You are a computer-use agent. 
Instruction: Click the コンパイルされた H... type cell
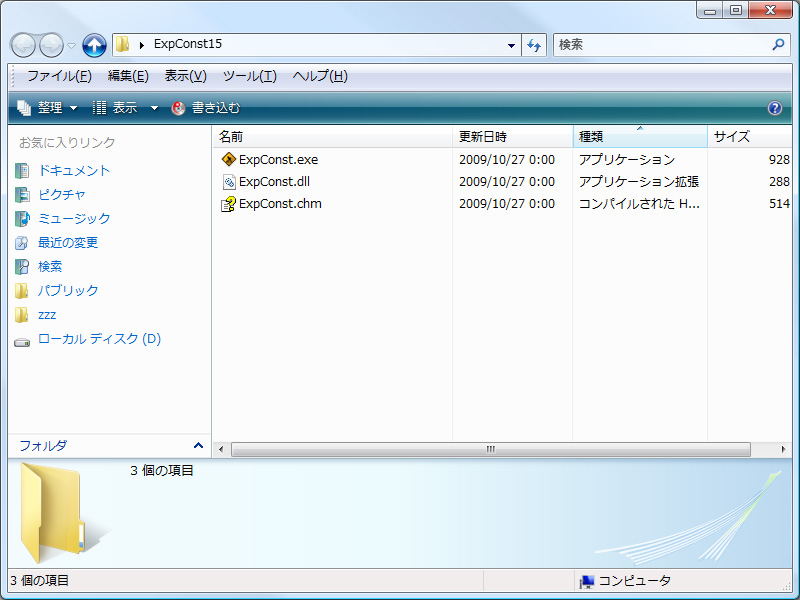[x=639, y=204]
